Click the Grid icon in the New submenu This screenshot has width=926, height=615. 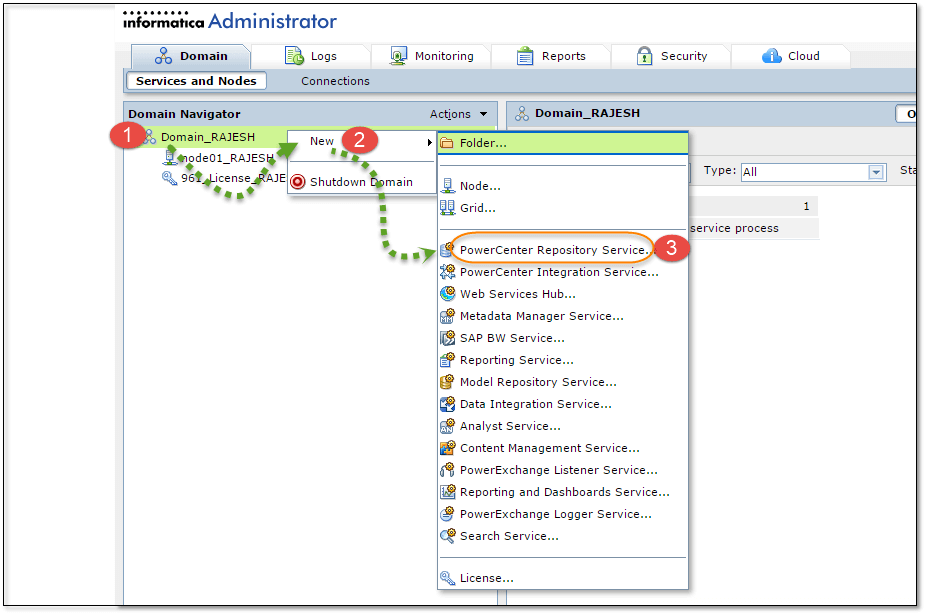click(448, 207)
